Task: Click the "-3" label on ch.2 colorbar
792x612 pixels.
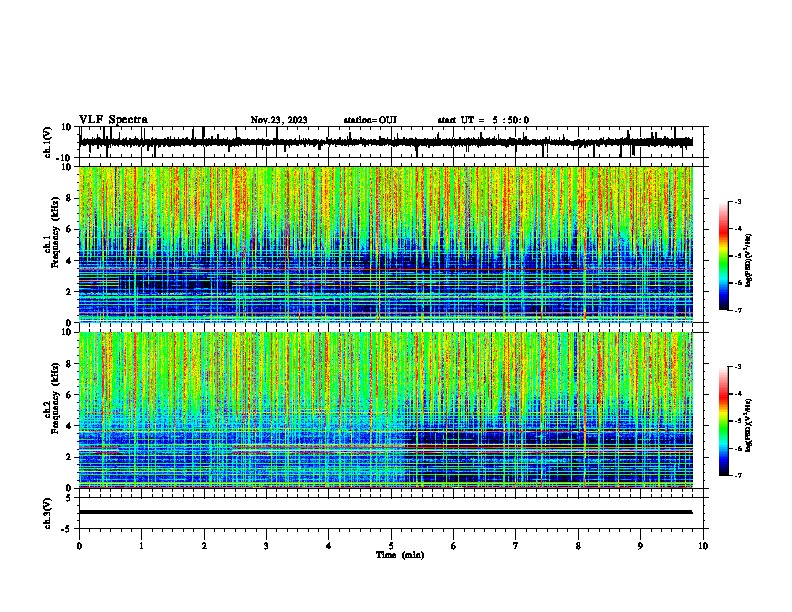Action: coord(738,367)
